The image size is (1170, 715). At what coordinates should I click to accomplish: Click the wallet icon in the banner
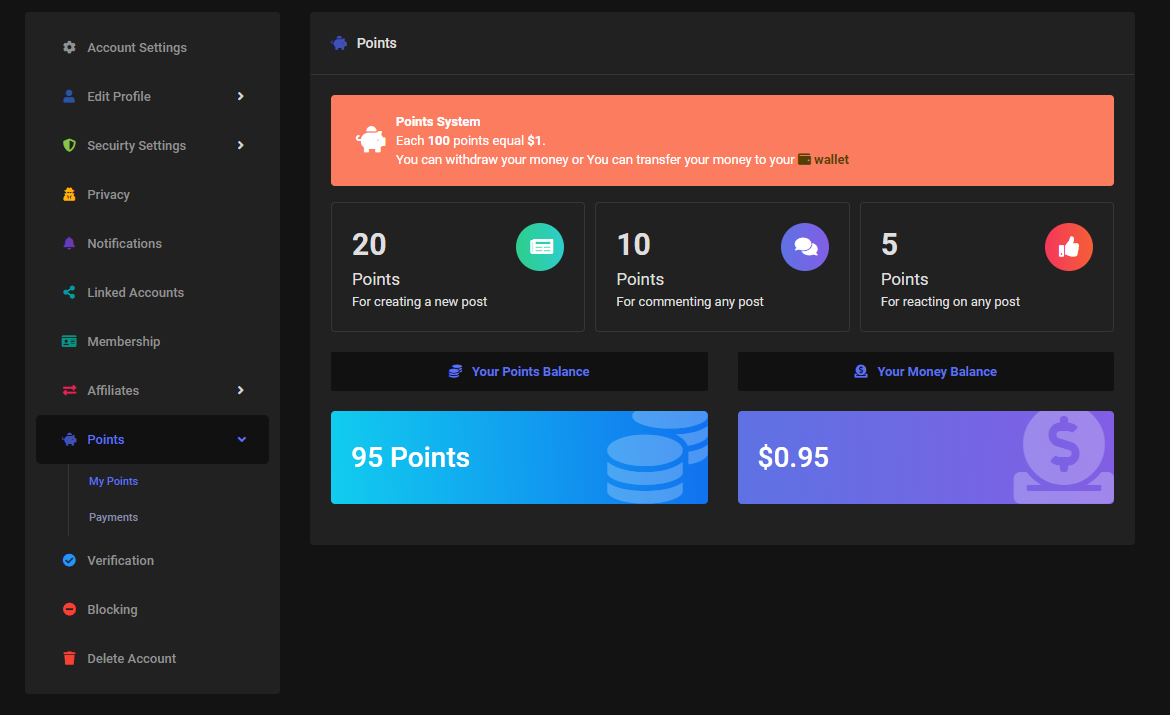804,159
